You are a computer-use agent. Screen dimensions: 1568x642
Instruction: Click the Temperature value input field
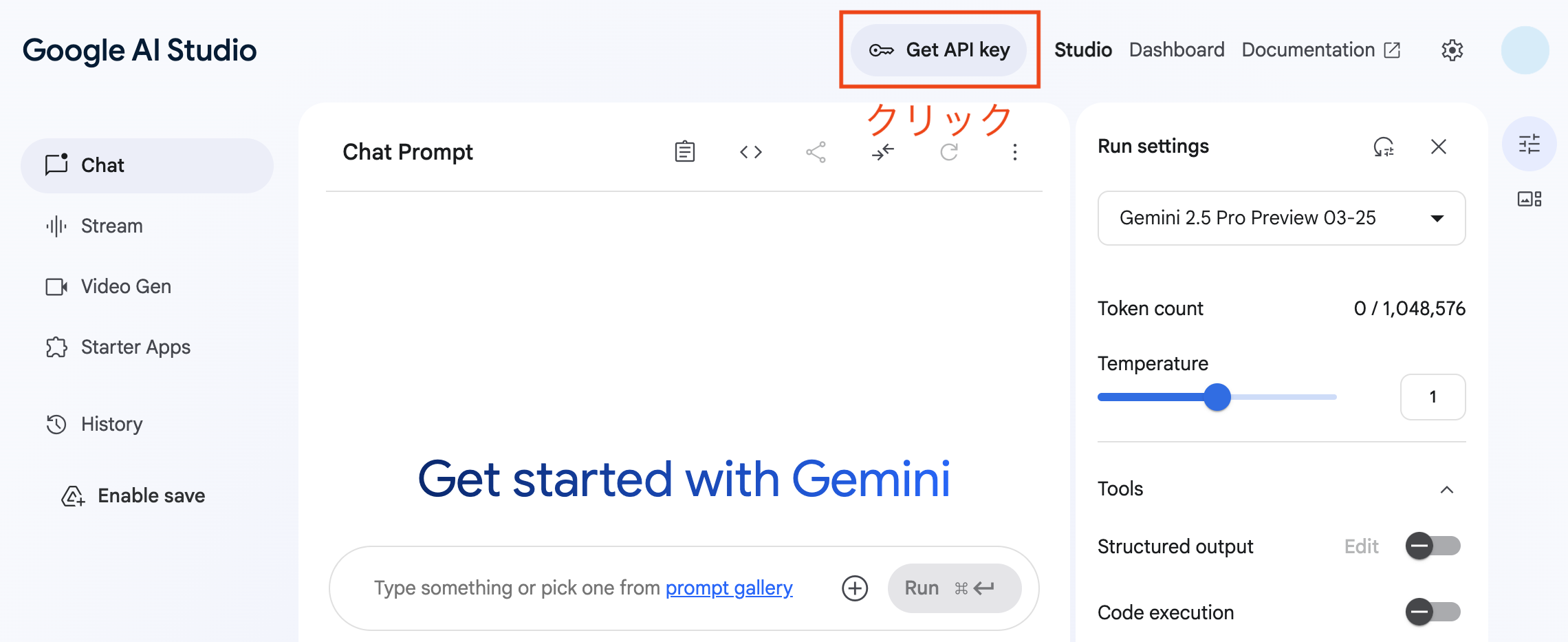pos(1433,397)
